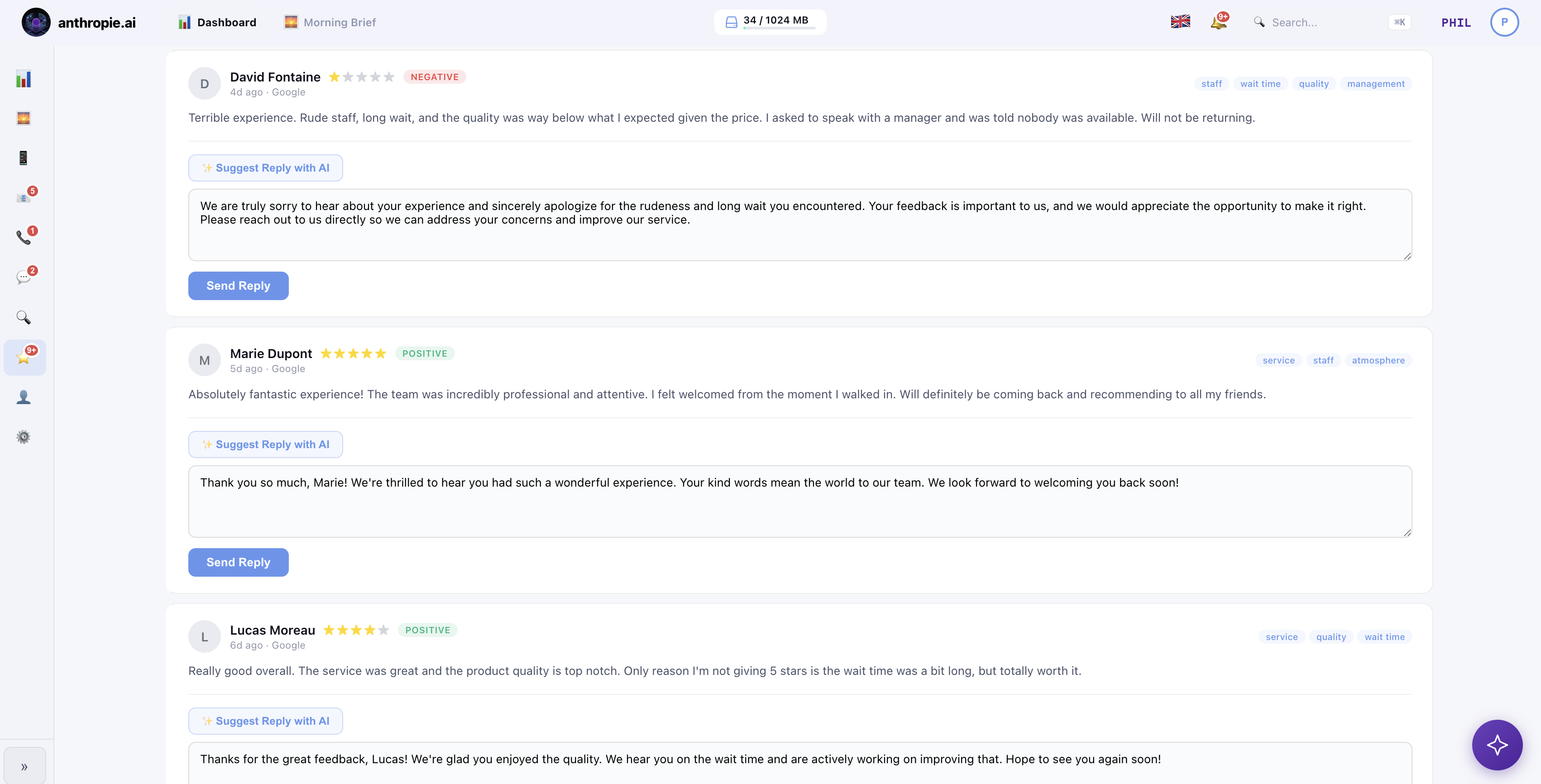
Task: Click the quality tag on Lucas's review
Action: 1331,637
